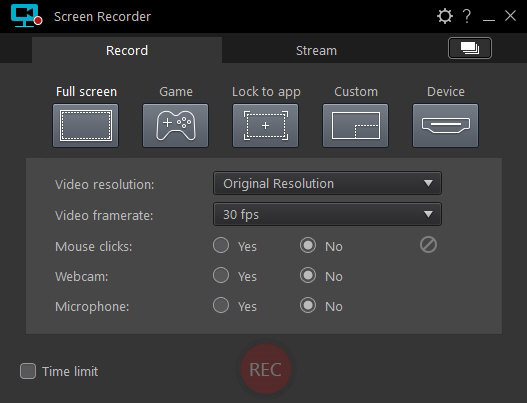Screen dimensions: 527x403
Task: Select No for Webcam
Action: [x=308, y=275]
